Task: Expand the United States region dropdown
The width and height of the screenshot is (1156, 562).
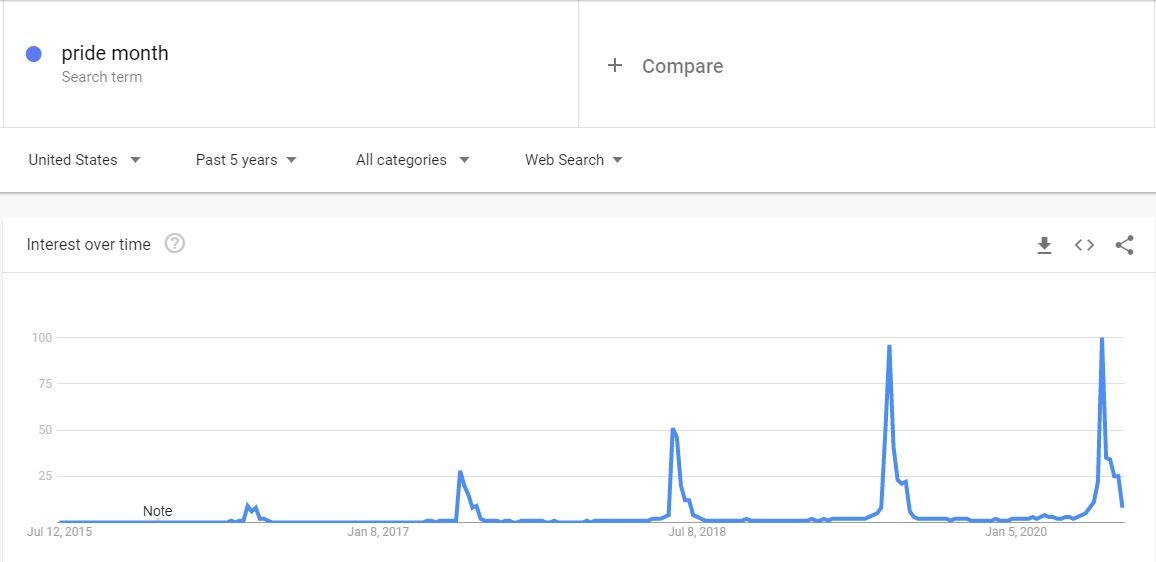Action: 84,160
